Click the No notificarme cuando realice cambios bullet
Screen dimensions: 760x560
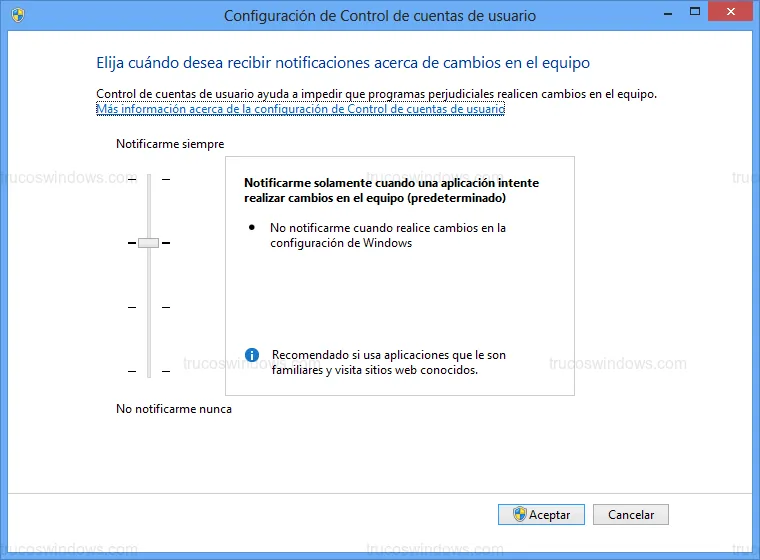(387, 235)
